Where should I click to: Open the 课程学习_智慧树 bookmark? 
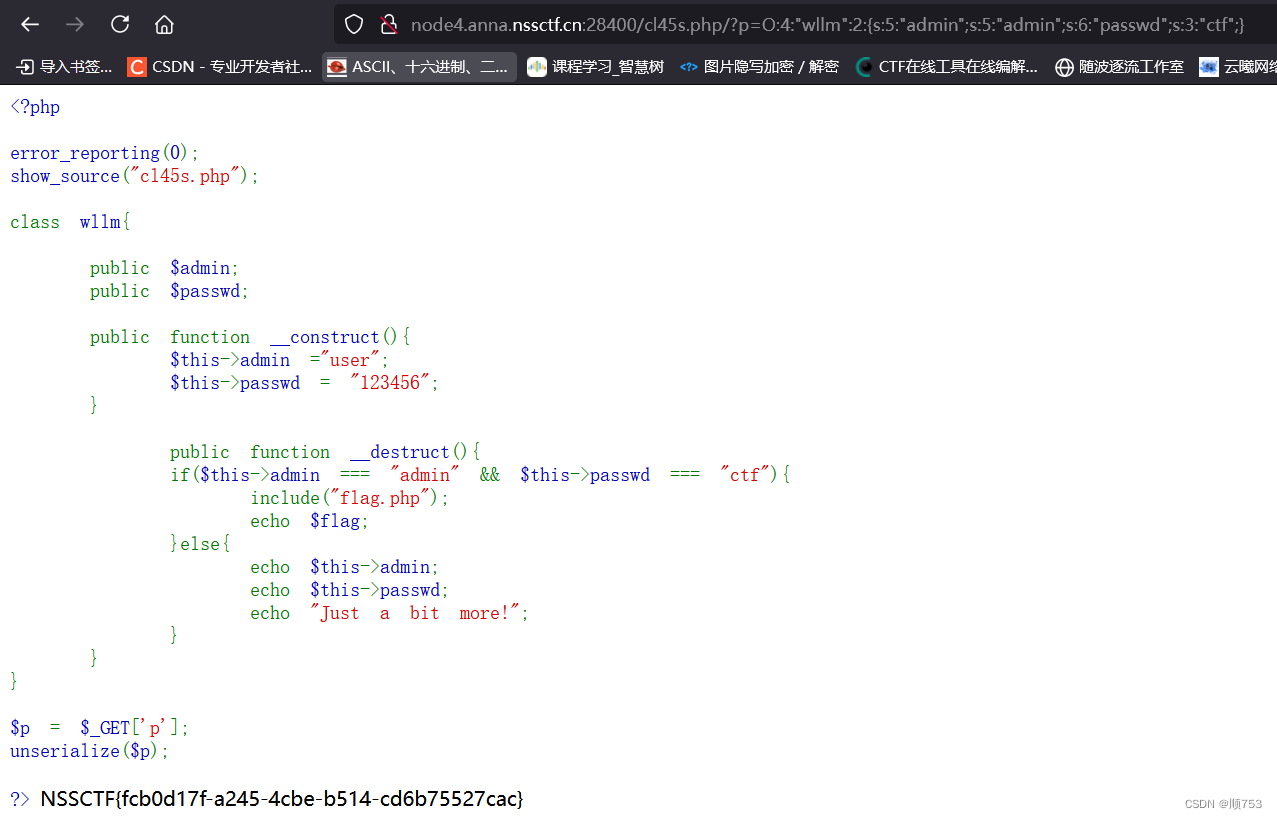coord(596,67)
